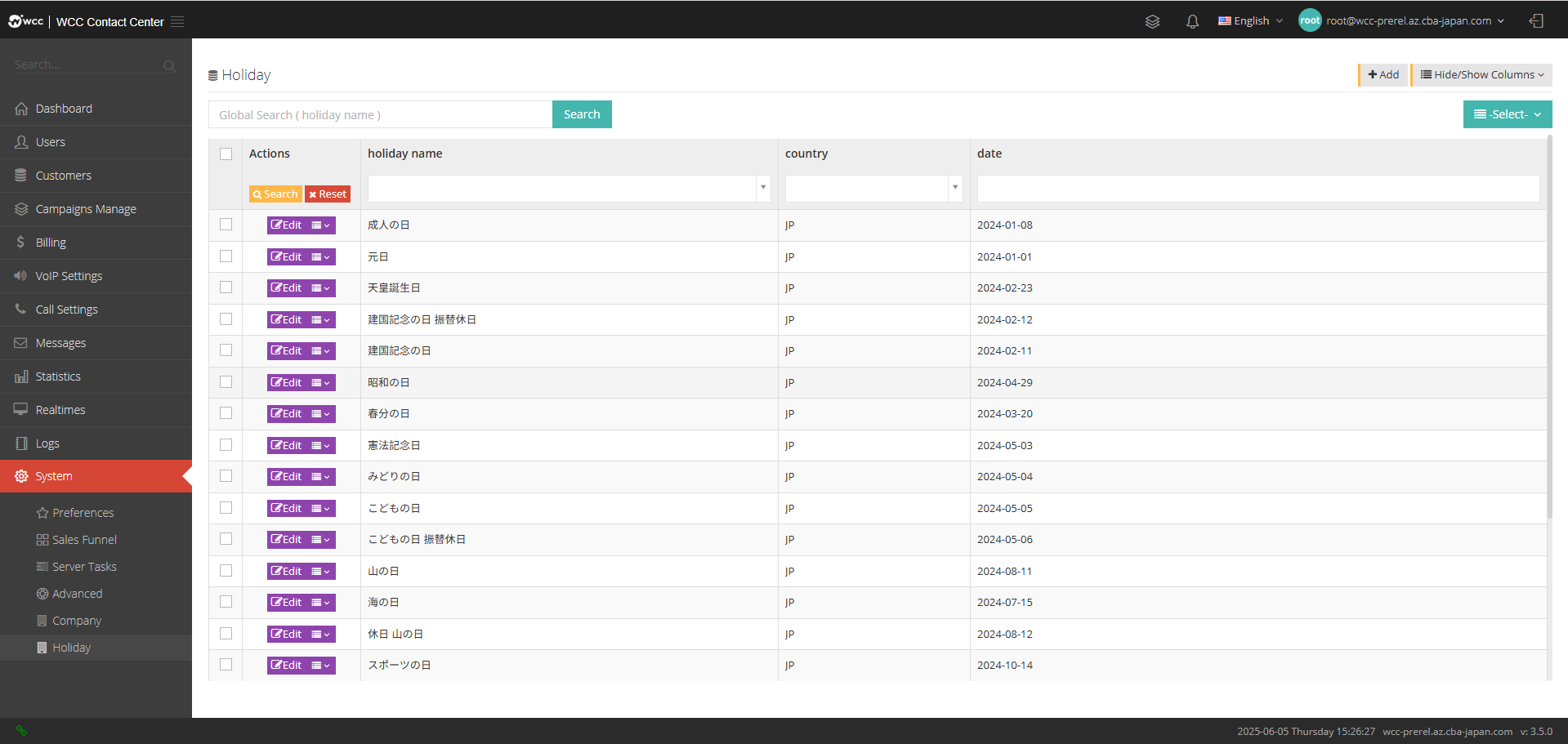Open Messages in the sidebar
Image resolution: width=1568 pixels, height=744 pixels.
point(96,343)
